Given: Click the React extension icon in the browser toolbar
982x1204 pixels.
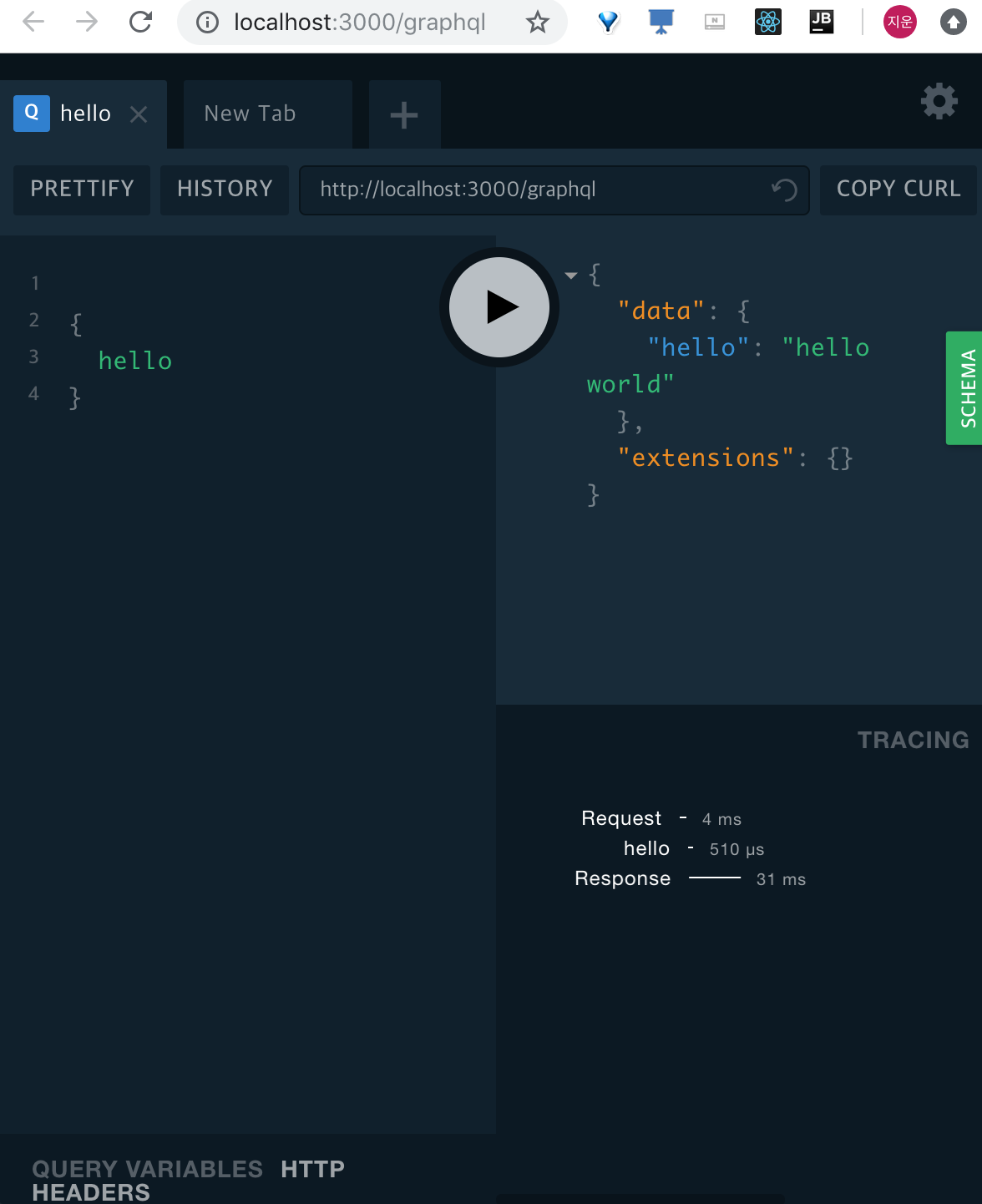Looking at the screenshot, I should click(x=767, y=23).
